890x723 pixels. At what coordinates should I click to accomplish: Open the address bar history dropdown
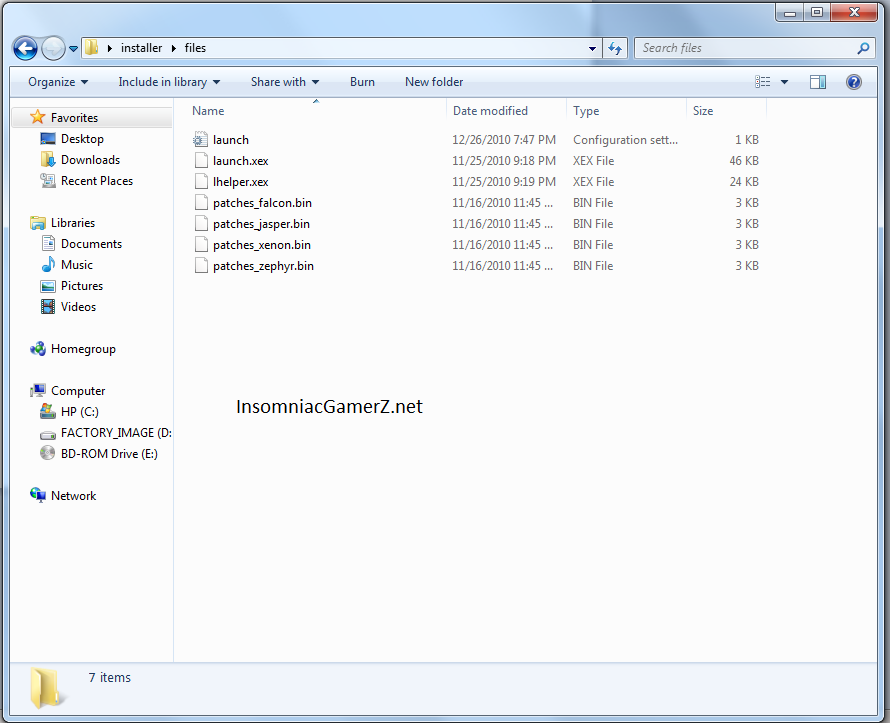592,49
